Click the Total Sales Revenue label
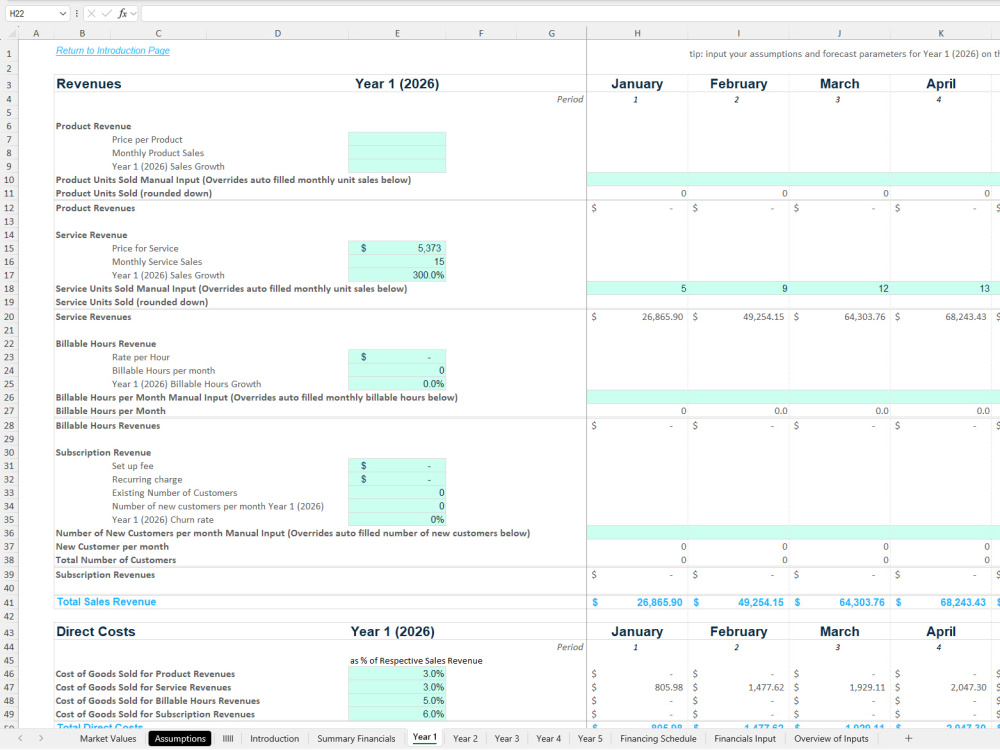This screenshot has width=1000, height=750. click(106, 601)
